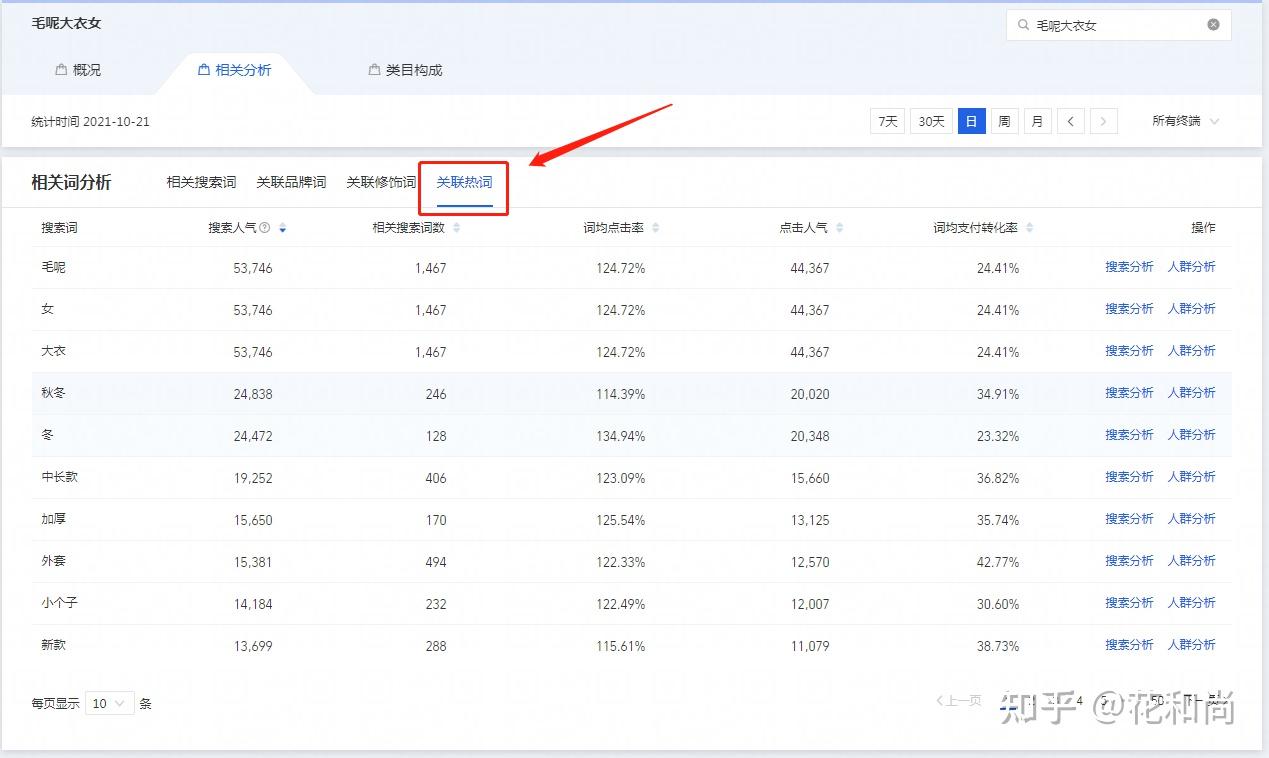
Task: Go to previous date with left chevron
Action: tap(1070, 121)
